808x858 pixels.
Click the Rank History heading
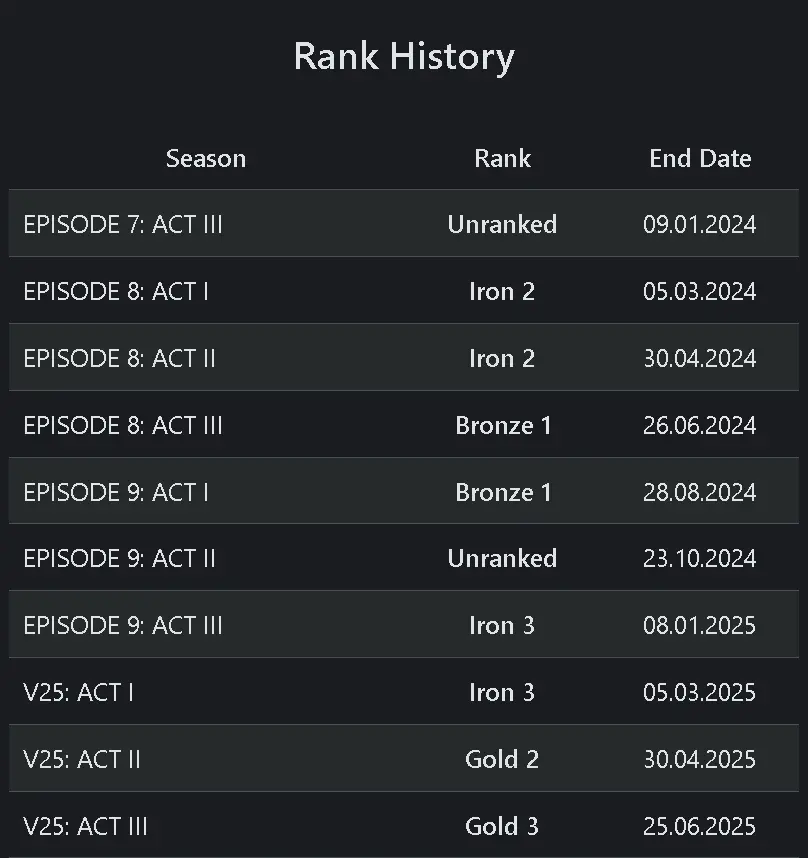tap(404, 56)
